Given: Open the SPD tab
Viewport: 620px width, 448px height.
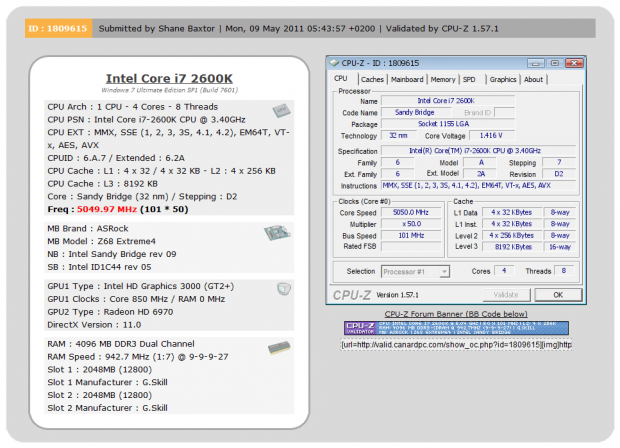Looking at the screenshot, I should pos(469,79).
